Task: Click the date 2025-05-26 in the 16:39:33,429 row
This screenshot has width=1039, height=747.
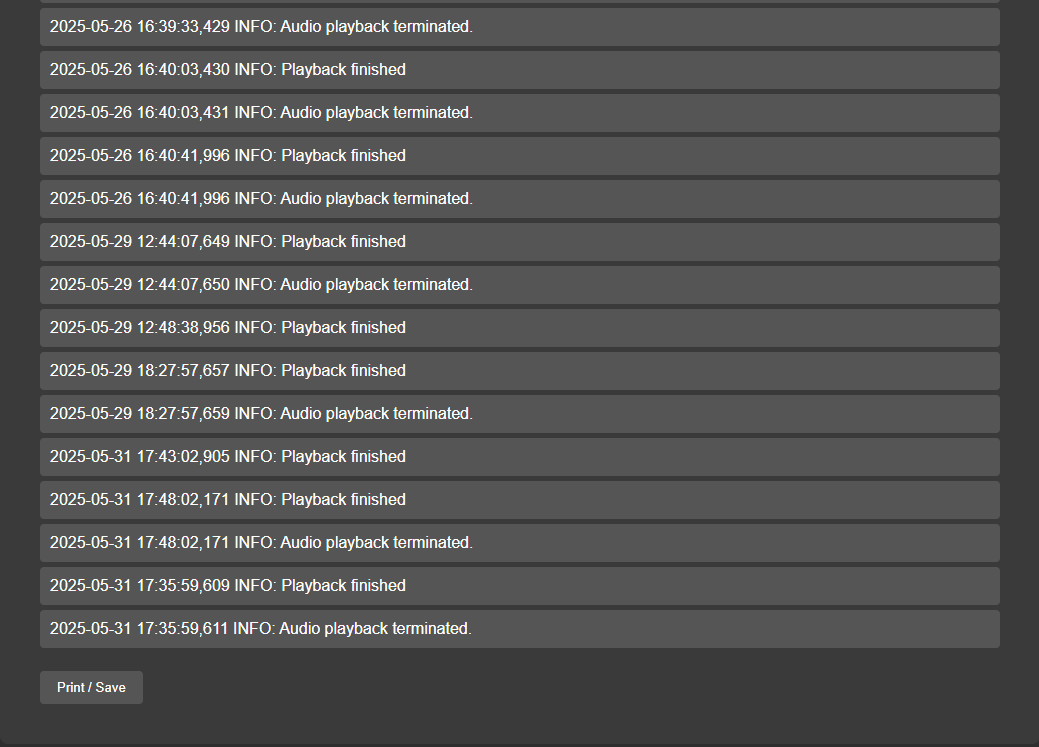Action: point(91,27)
